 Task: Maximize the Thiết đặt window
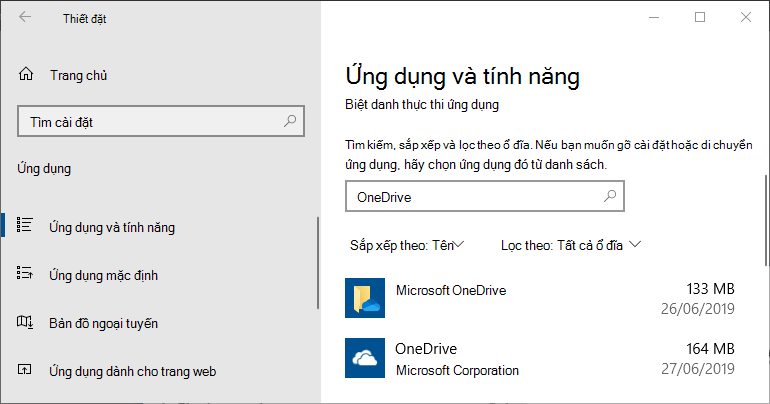coord(700,17)
